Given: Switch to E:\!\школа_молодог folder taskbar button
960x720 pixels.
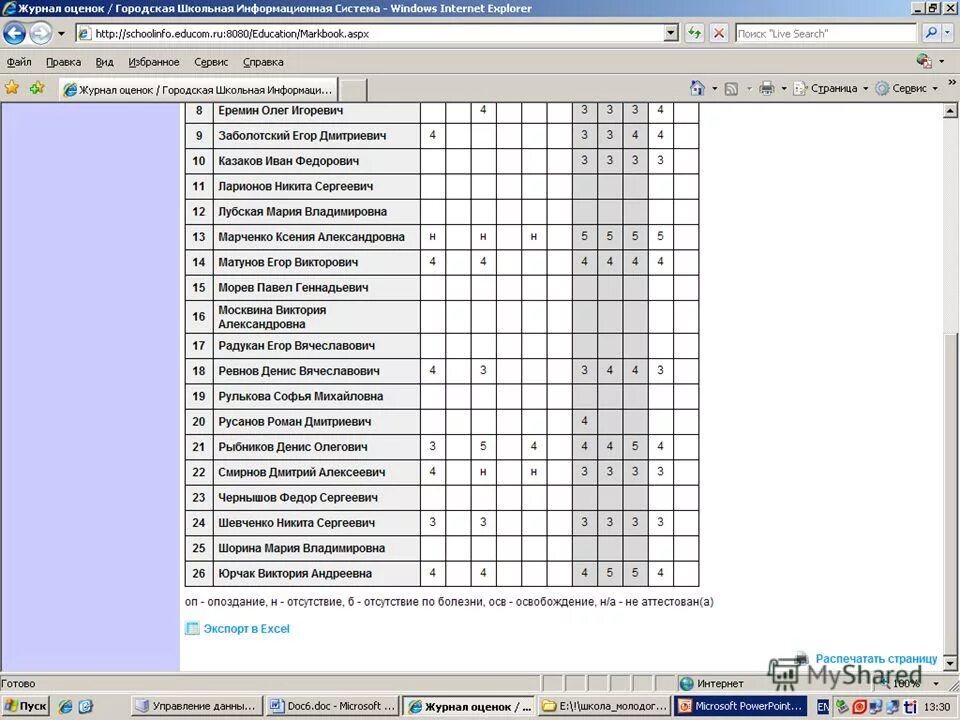Looking at the screenshot, I should tap(604, 706).
